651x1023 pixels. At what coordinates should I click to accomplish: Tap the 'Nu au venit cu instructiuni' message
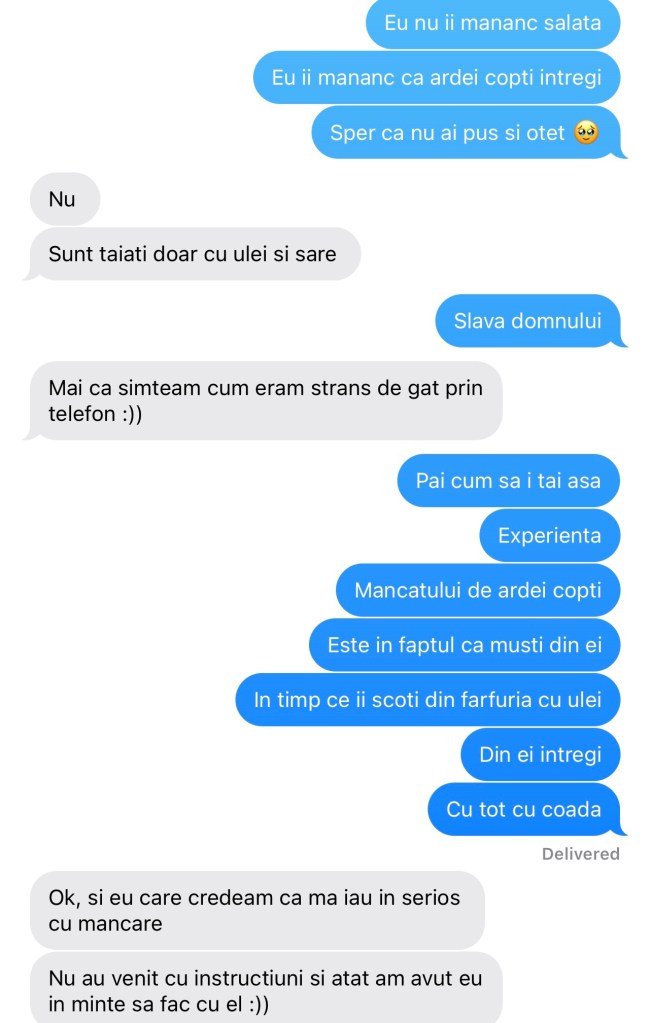coord(266,988)
